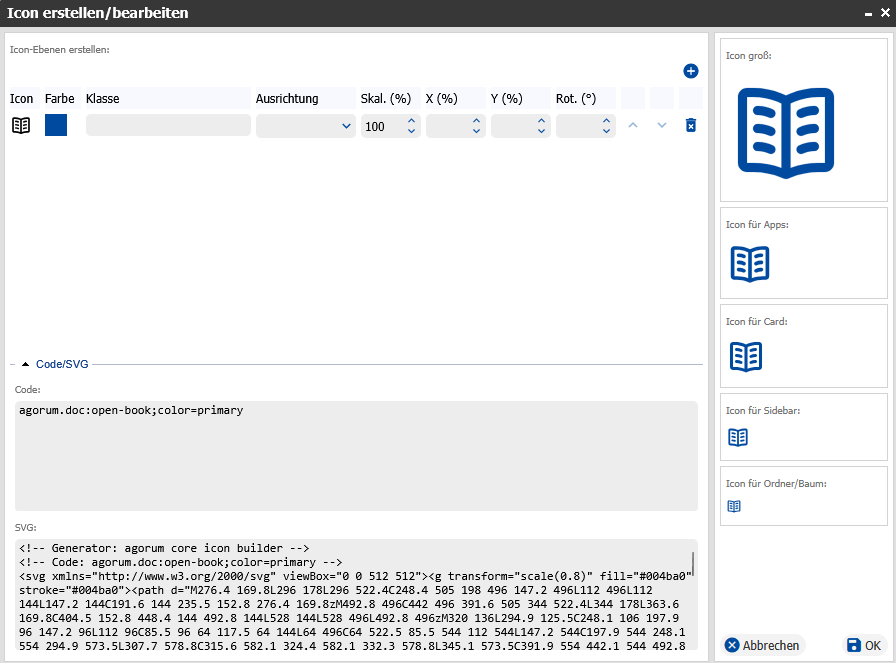
Task: Increase the Skal. (%) value with spinner
Action: pyautogui.click(x=411, y=121)
